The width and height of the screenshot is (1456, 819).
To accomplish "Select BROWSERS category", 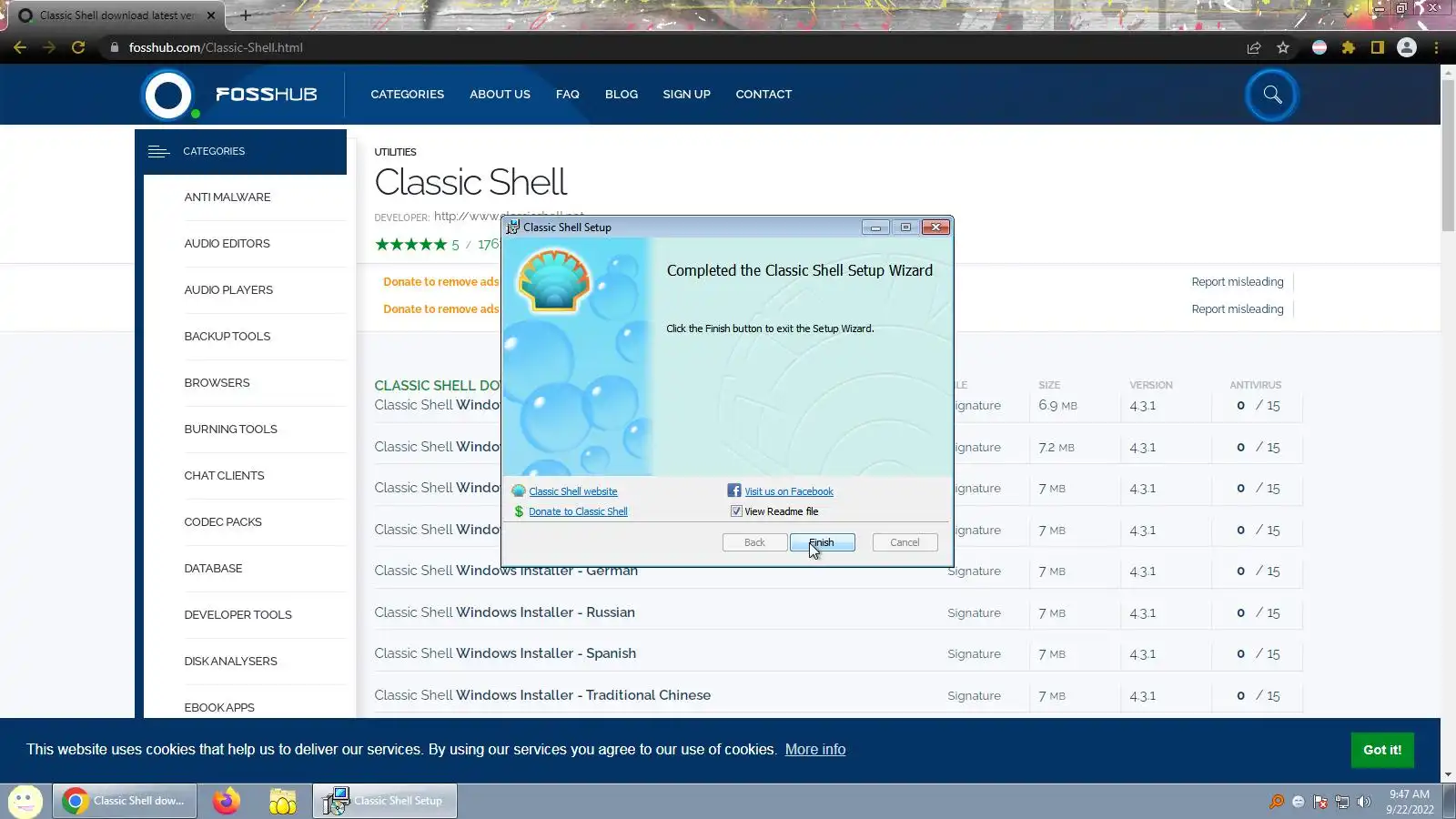I will (217, 383).
